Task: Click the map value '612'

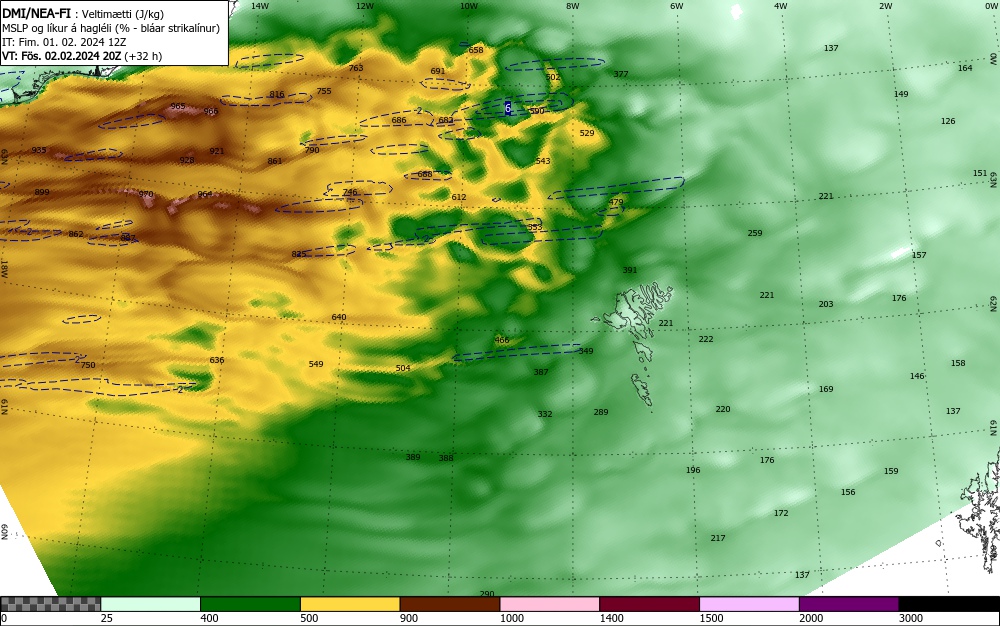Action: click(459, 198)
